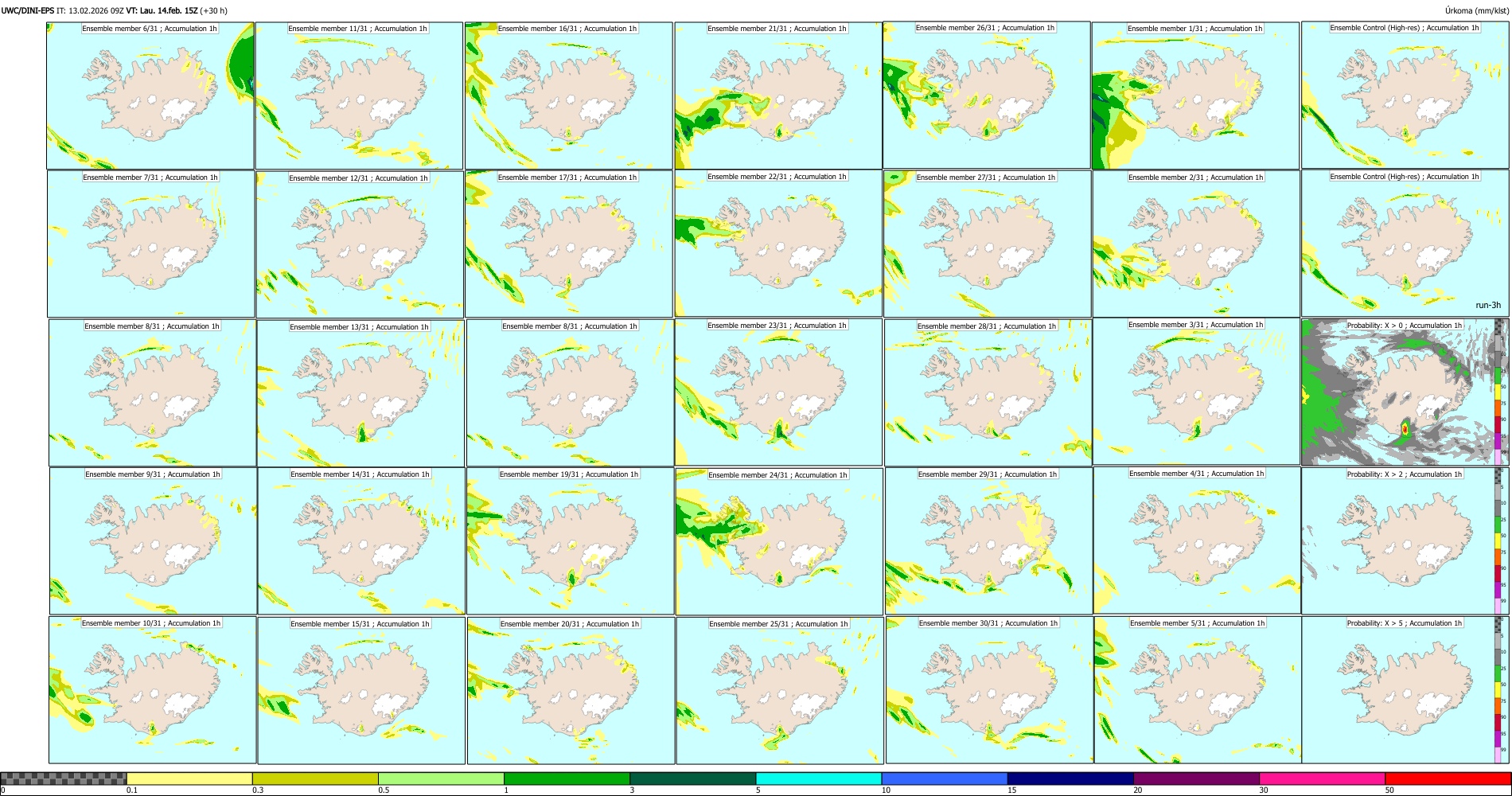Image resolution: width=1512 pixels, height=796 pixels.
Task: Open the Ensemble member 20/31 map
Action: point(571,691)
